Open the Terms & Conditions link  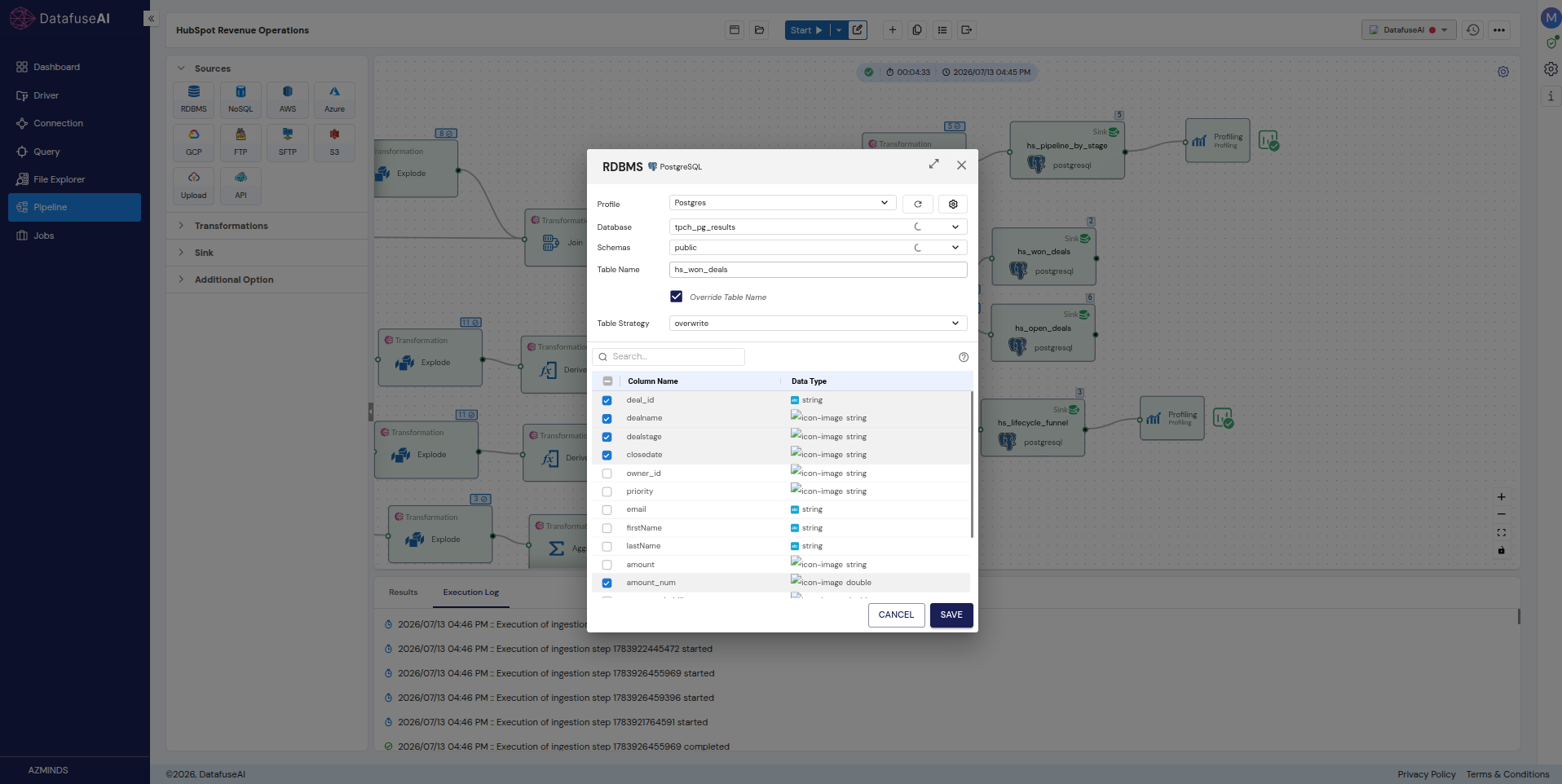[1507, 774]
